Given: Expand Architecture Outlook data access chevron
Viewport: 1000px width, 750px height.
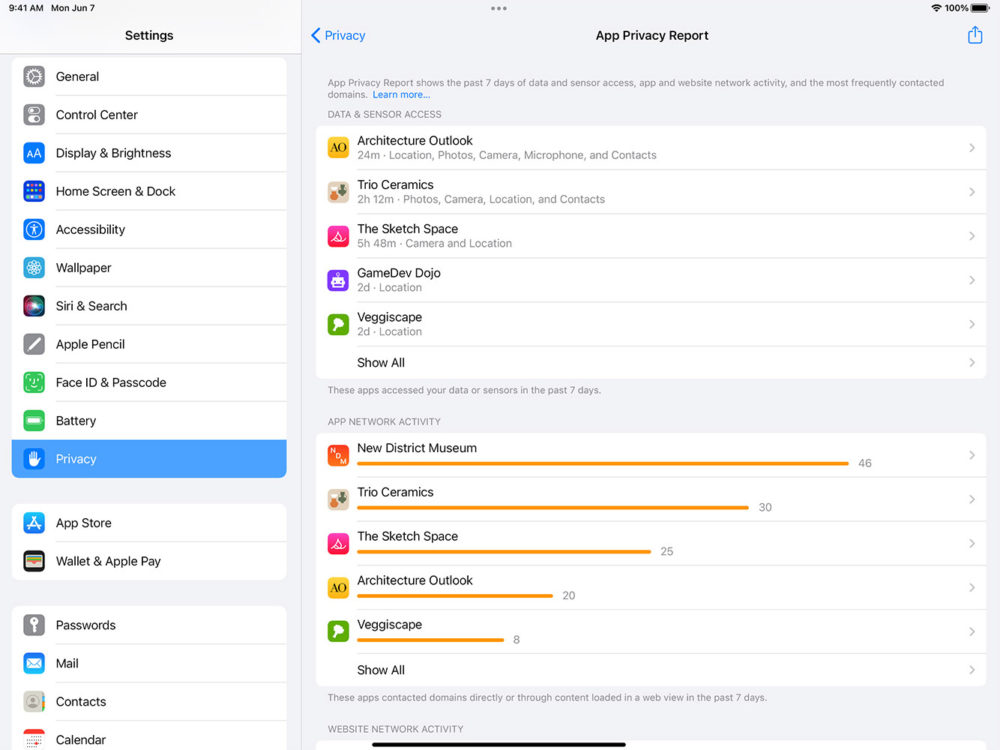Looking at the screenshot, I should [971, 148].
